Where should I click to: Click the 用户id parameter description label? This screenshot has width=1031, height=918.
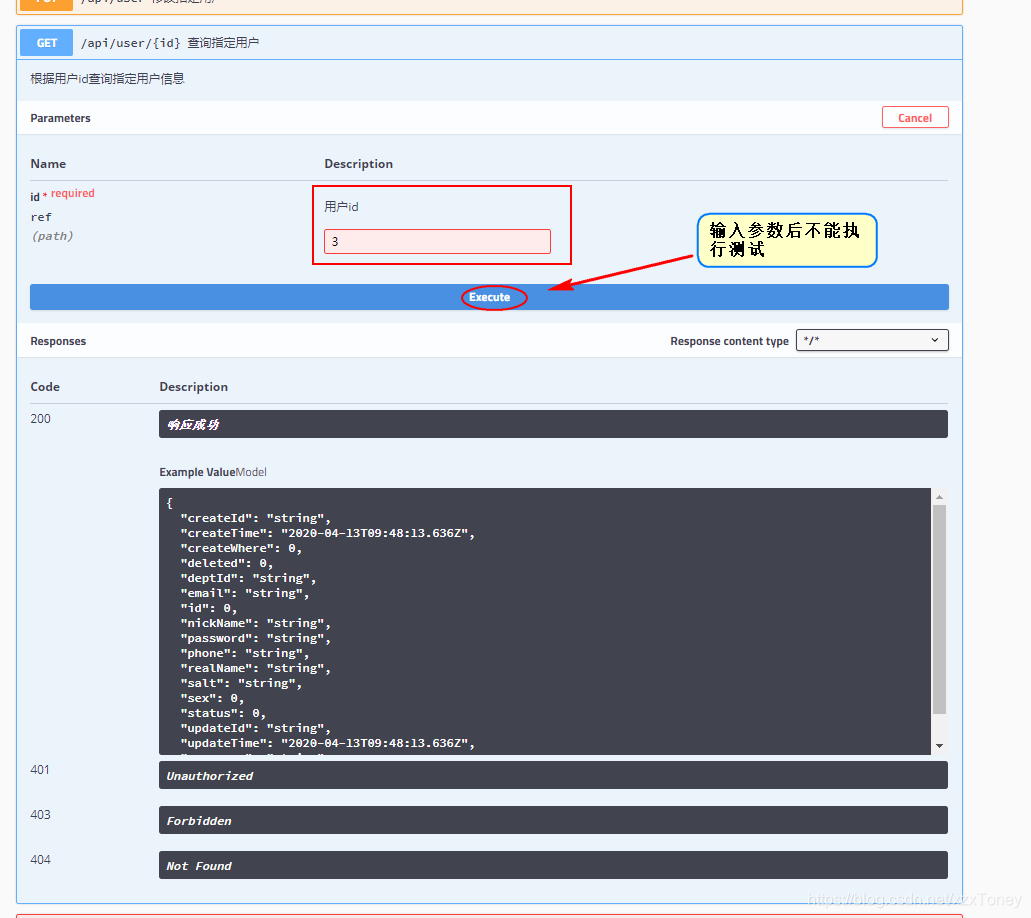point(341,206)
